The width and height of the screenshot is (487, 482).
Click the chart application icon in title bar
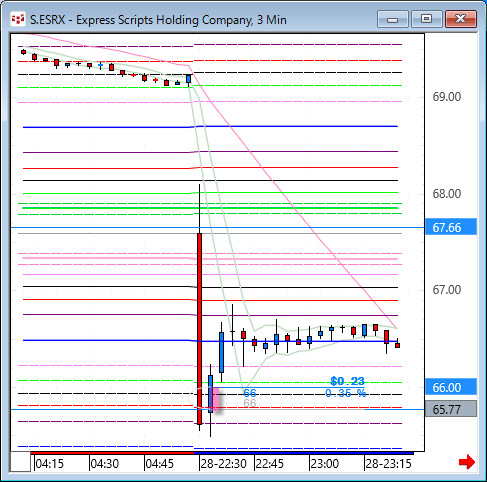(x=18, y=19)
